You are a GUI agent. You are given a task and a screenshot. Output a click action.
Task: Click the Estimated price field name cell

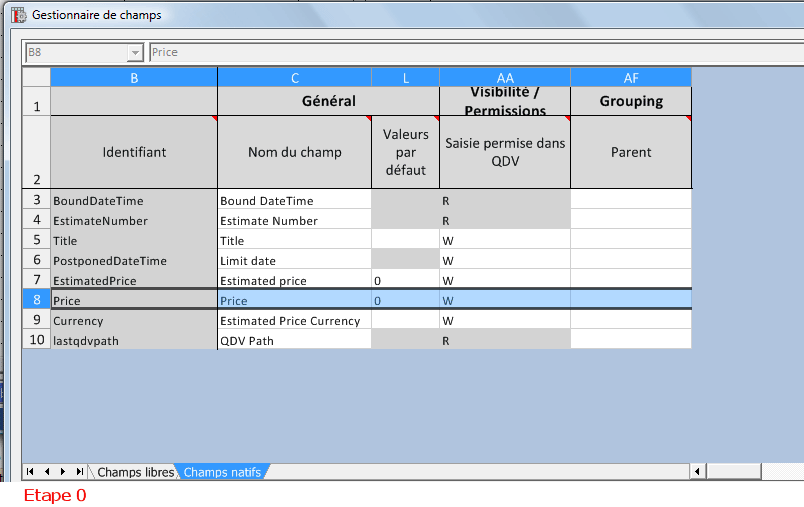pos(295,280)
